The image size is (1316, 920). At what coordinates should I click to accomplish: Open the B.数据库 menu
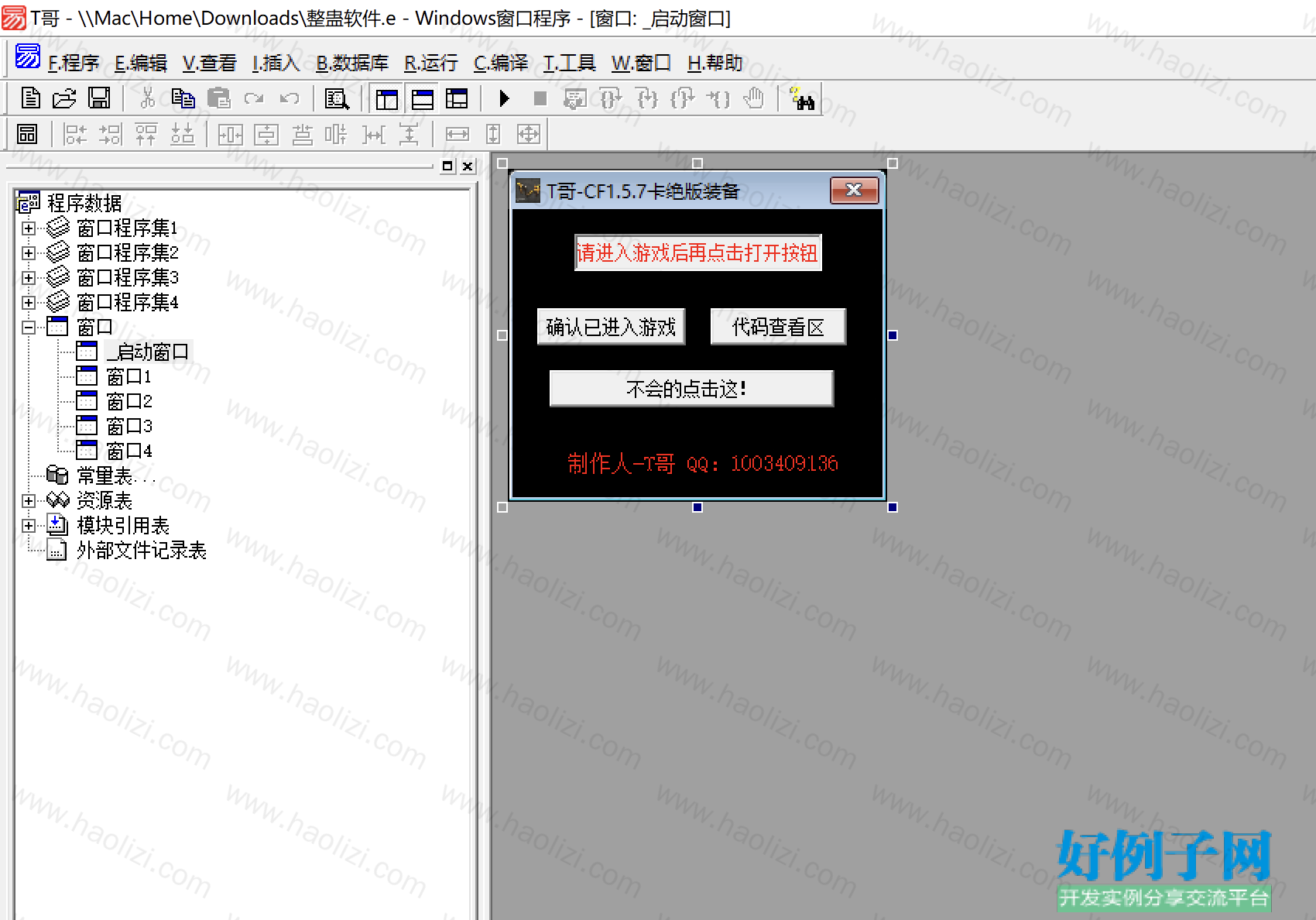point(352,63)
